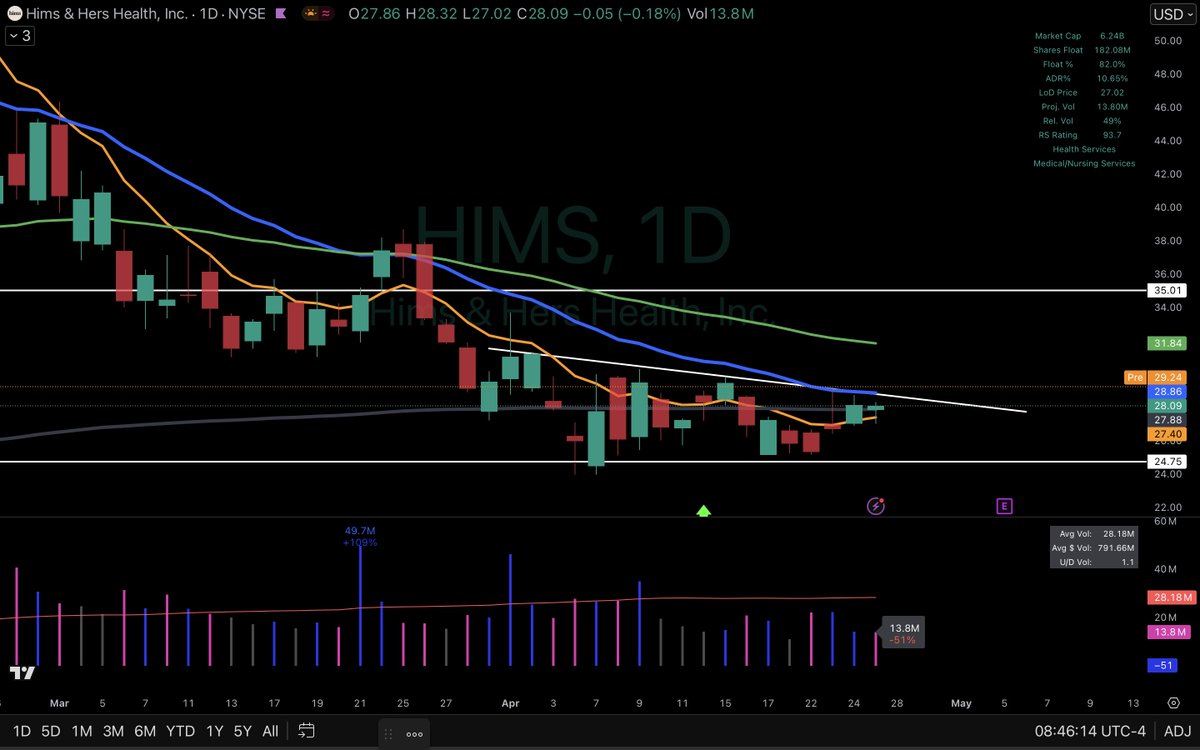This screenshot has height=750, width=1200.
Task: Click the purple E earnings marker
Action: point(1004,506)
